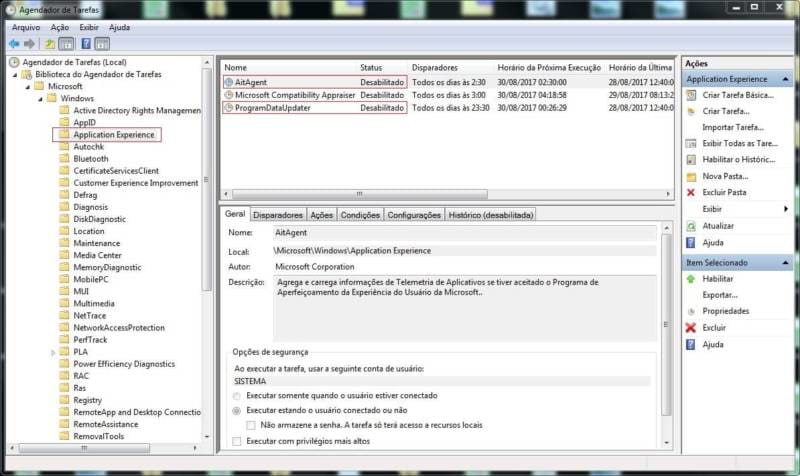Click the Agendador de Tarefas (Local) clock icon
The image size is (800, 476).
pos(14,62)
